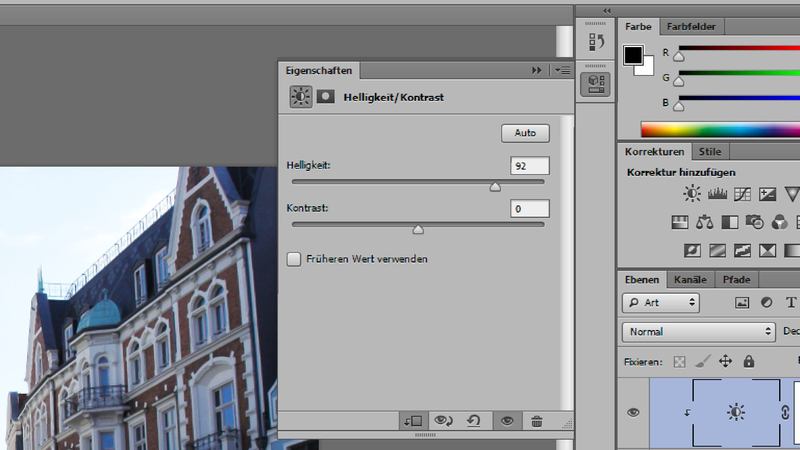Enable the Früheren Wert verwenden checkbox
This screenshot has width=800, height=450.
[294, 259]
